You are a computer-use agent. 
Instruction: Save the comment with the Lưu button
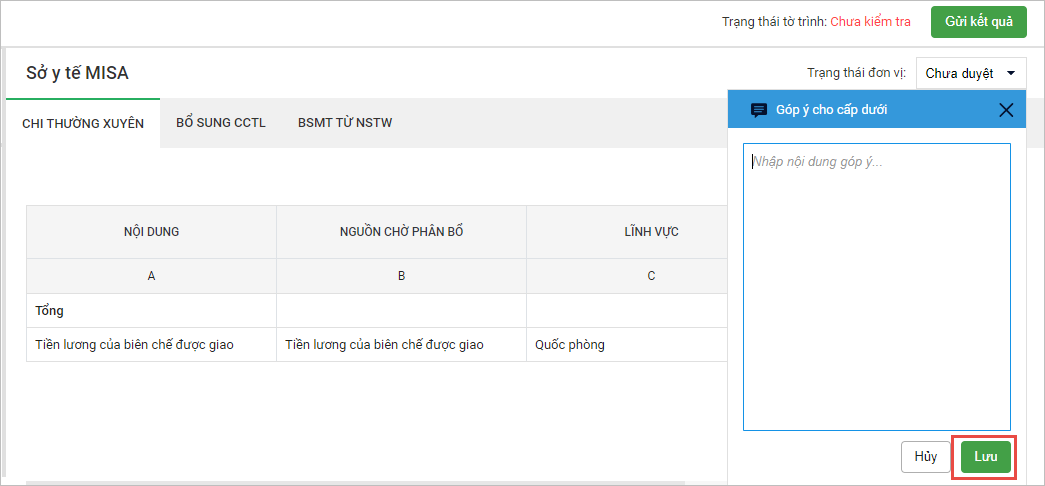[x=985, y=456]
